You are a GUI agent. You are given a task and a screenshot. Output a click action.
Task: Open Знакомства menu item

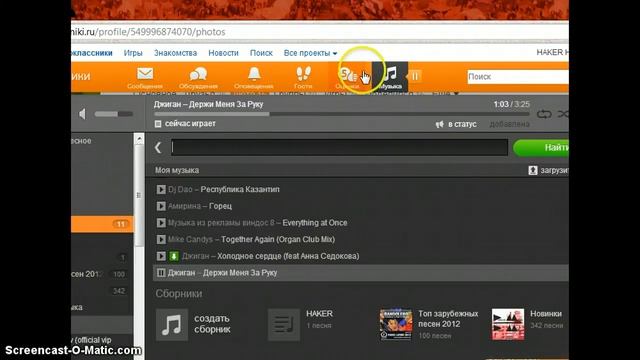(176, 53)
